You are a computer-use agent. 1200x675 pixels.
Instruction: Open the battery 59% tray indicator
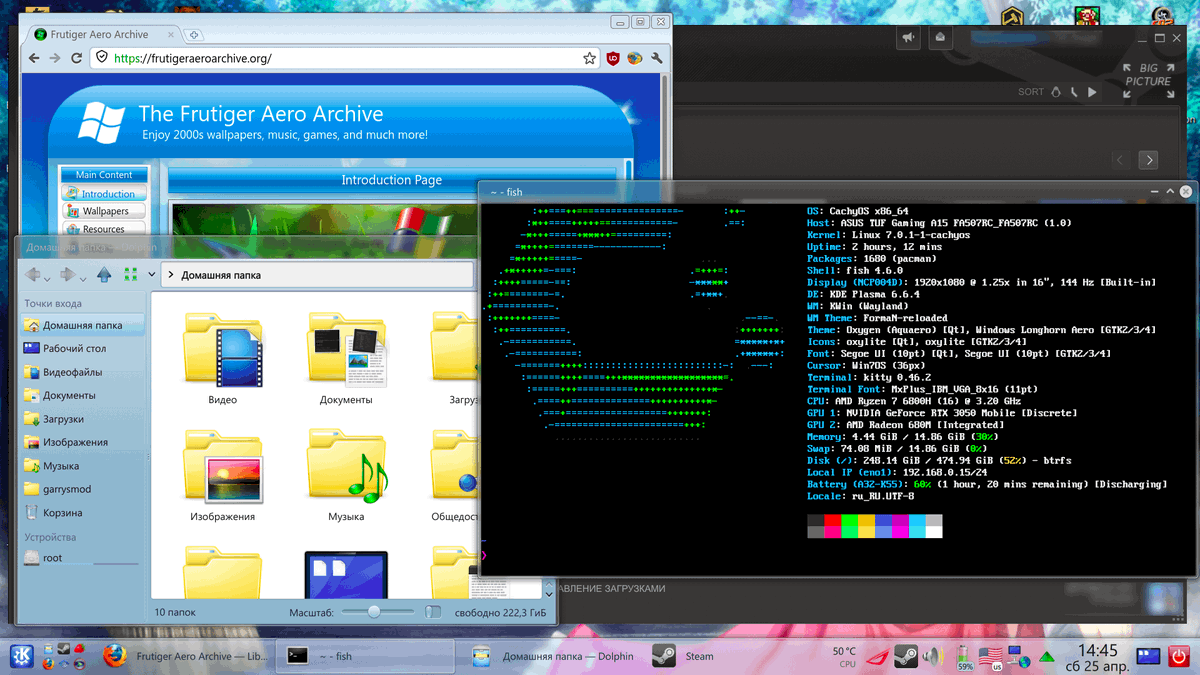pos(965,656)
